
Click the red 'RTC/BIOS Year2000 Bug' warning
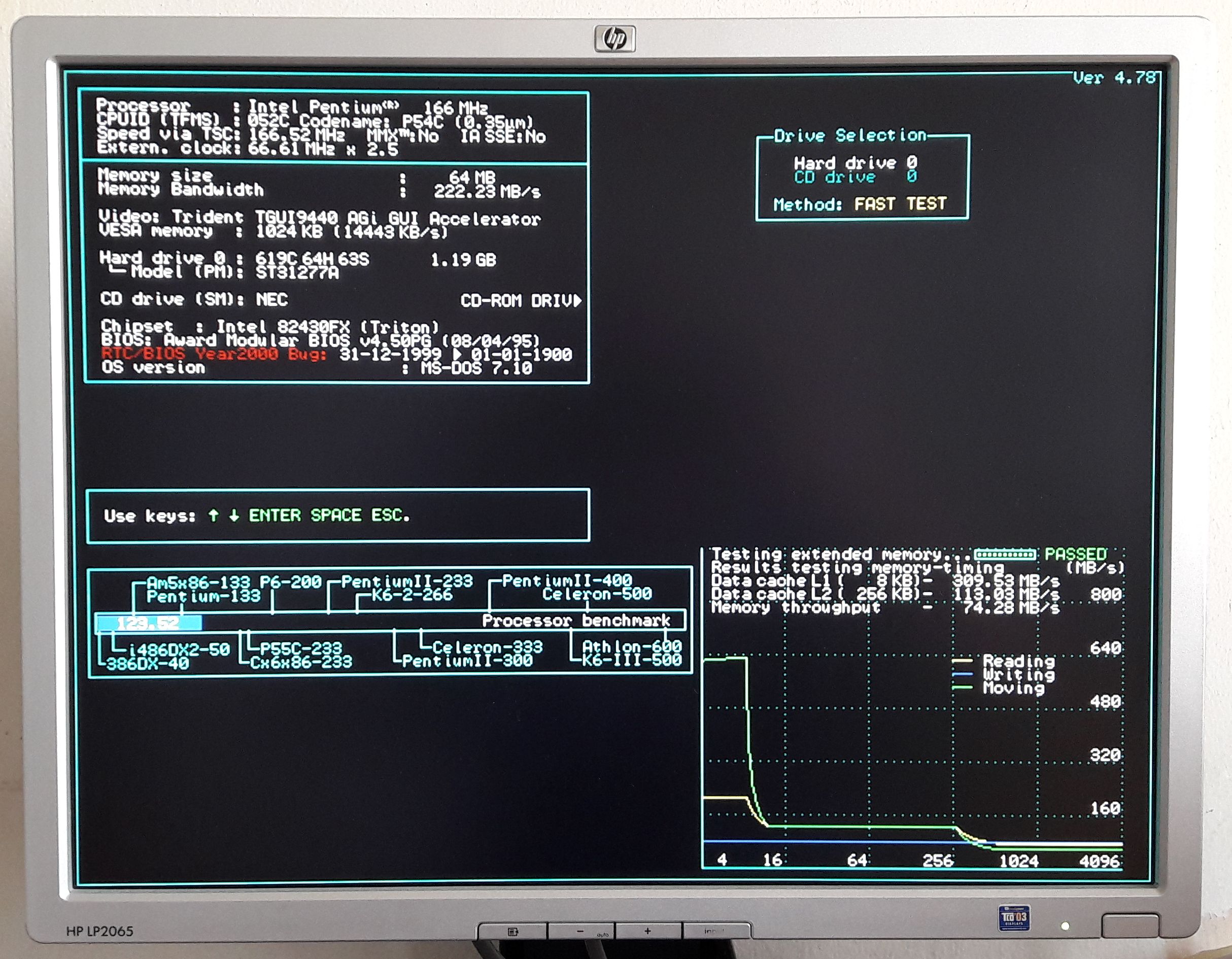(214, 354)
